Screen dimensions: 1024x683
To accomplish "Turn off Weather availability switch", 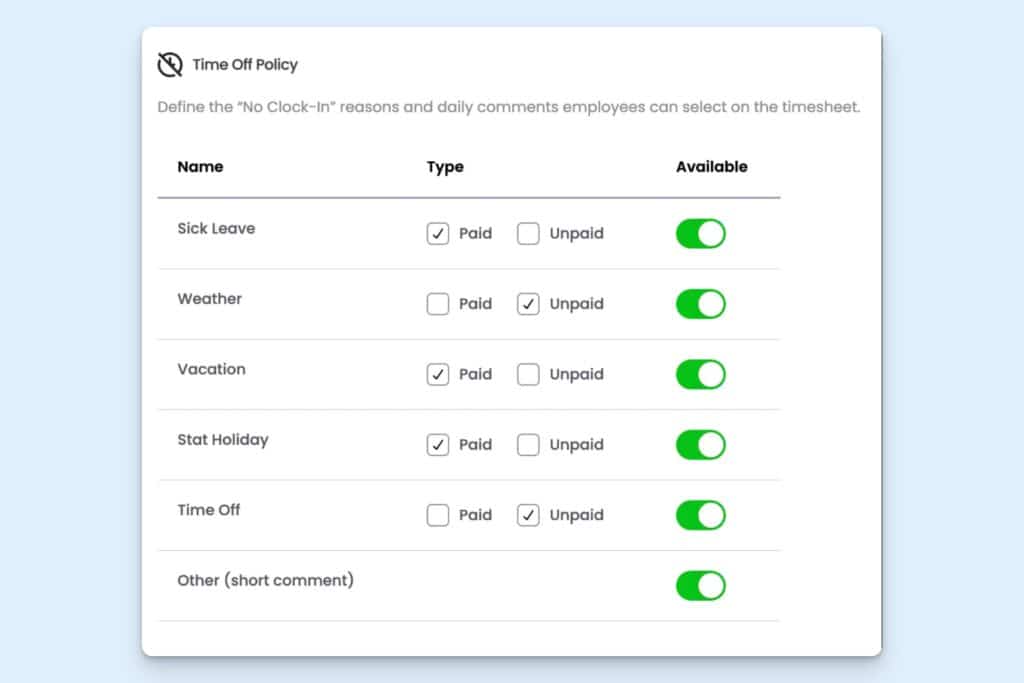I will click(x=700, y=304).
